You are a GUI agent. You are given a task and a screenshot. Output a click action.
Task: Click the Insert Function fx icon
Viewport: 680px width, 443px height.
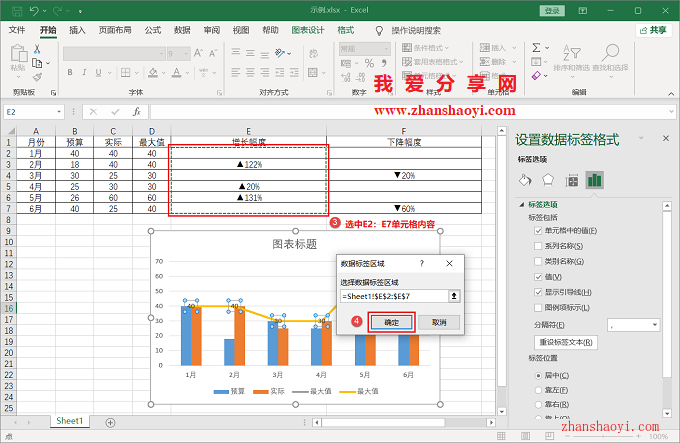(x=137, y=112)
